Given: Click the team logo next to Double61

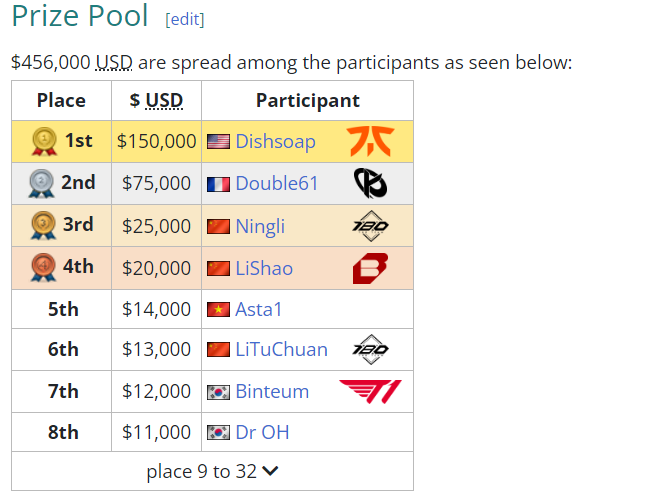Looking at the screenshot, I should click(369, 183).
